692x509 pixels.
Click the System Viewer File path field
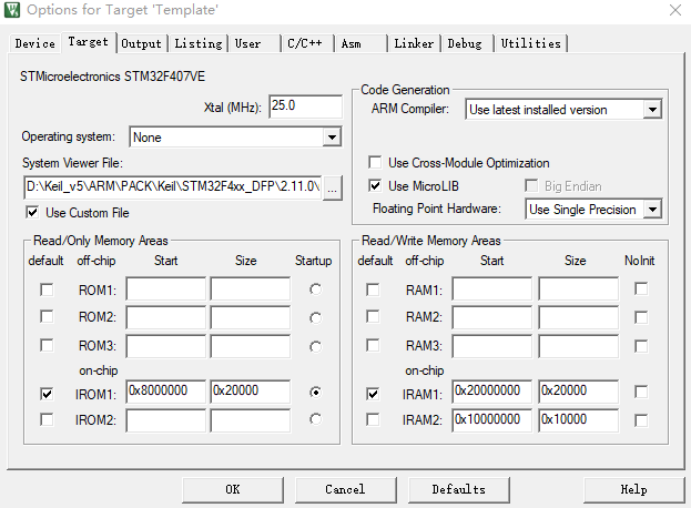coord(172,187)
